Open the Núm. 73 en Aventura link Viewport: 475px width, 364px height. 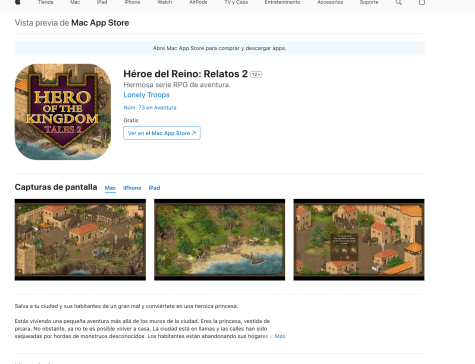click(x=150, y=108)
